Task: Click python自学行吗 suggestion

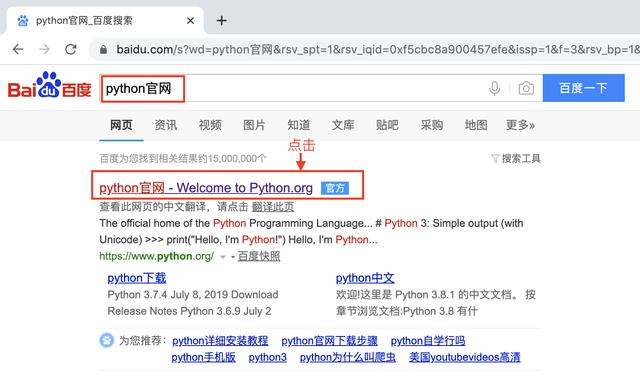Action: (428, 340)
